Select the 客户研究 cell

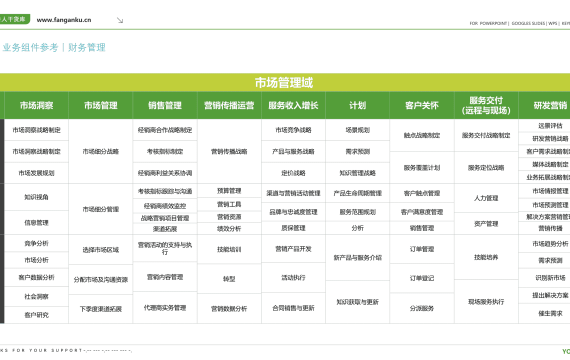pyautogui.click(x=36, y=315)
